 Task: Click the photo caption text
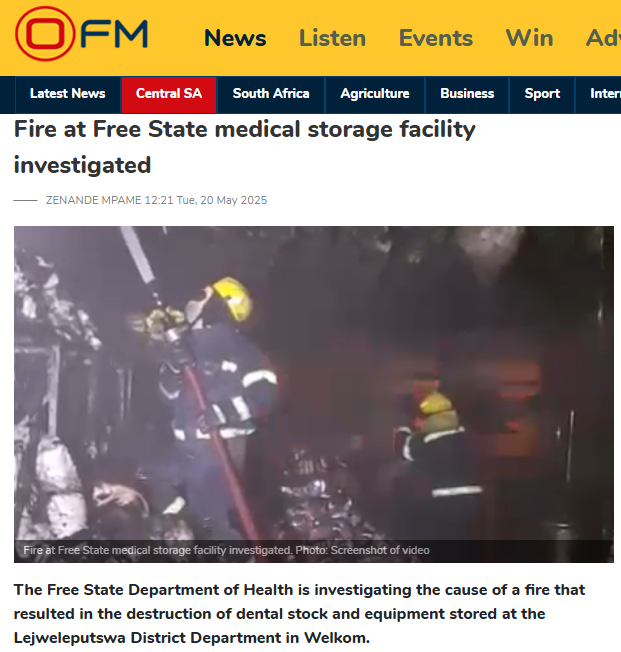[226, 550]
